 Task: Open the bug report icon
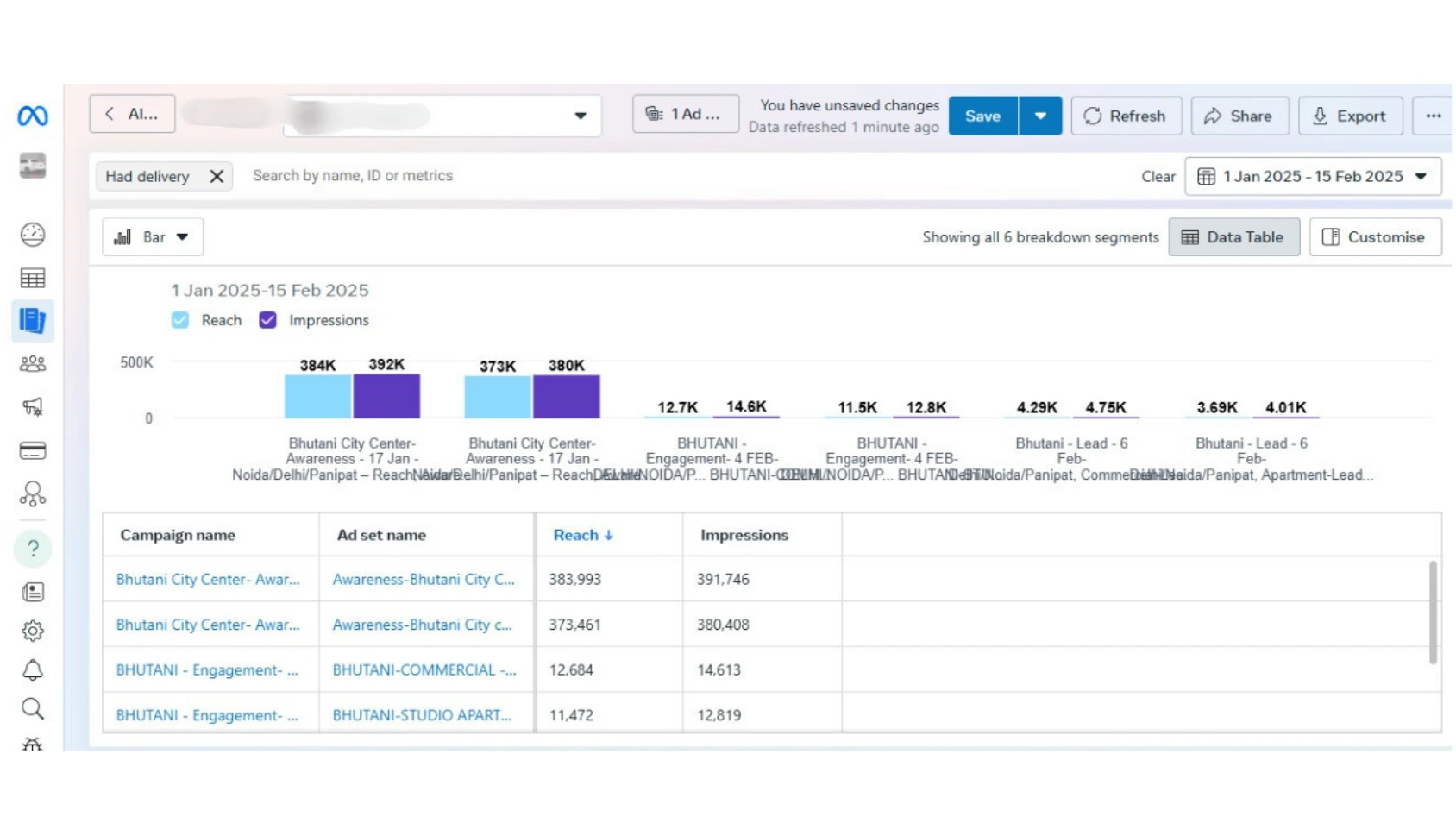[x=33, y=744]
